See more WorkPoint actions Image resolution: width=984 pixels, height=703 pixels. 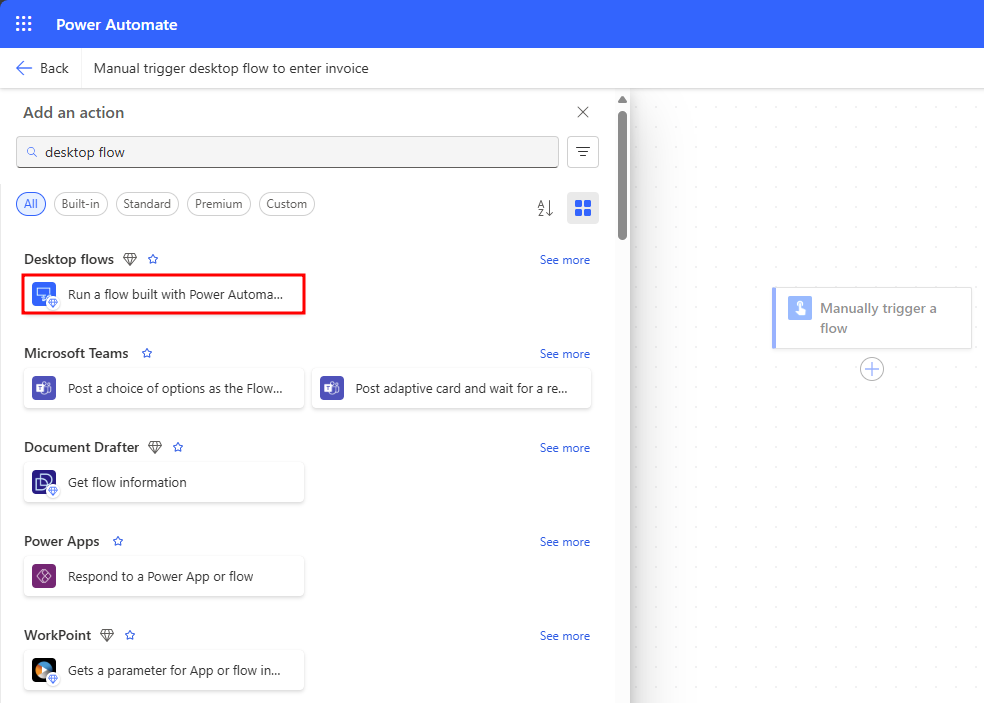click(565, 636)
